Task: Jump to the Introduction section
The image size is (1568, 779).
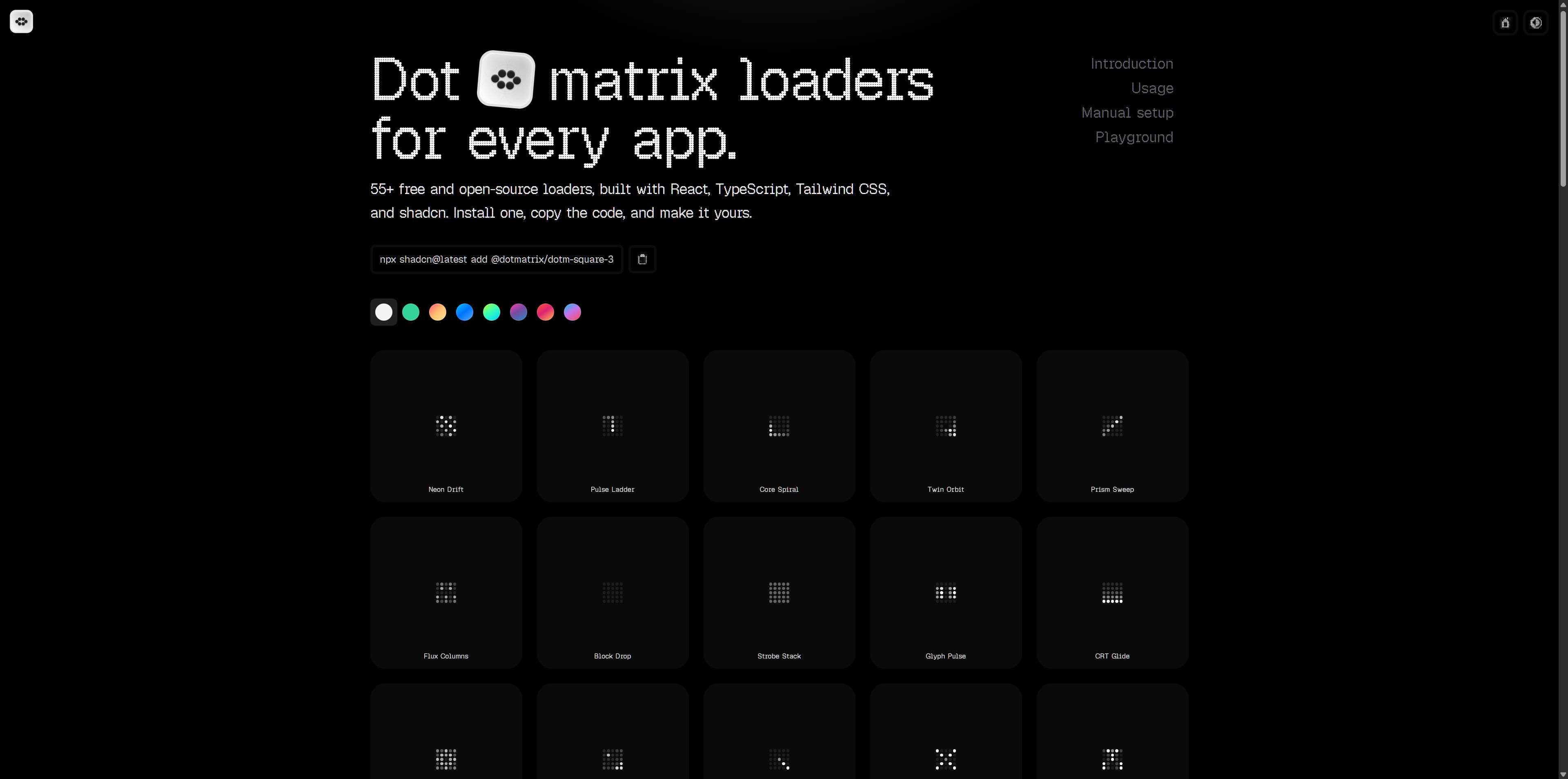Action: [1131, 64]
